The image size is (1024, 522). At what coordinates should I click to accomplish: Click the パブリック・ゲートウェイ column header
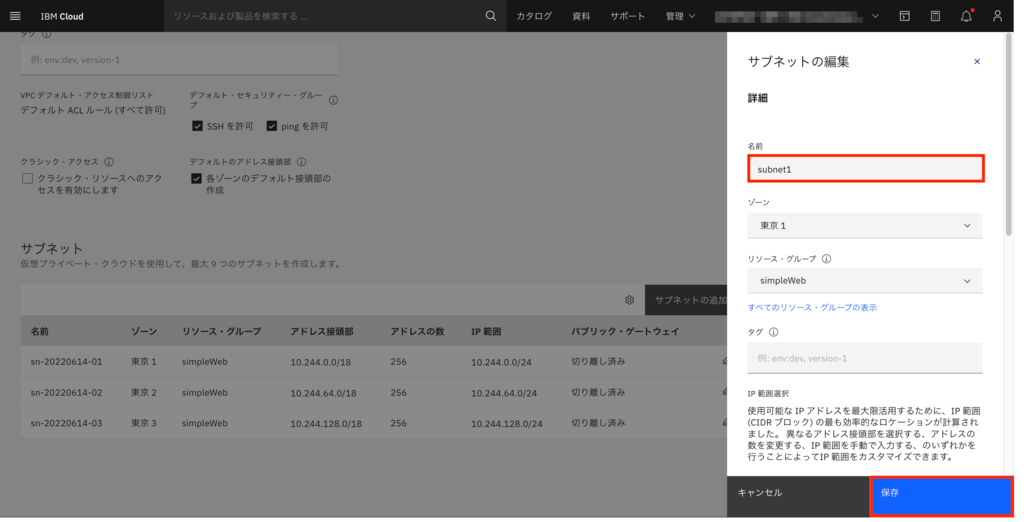[x=625, y=331]
